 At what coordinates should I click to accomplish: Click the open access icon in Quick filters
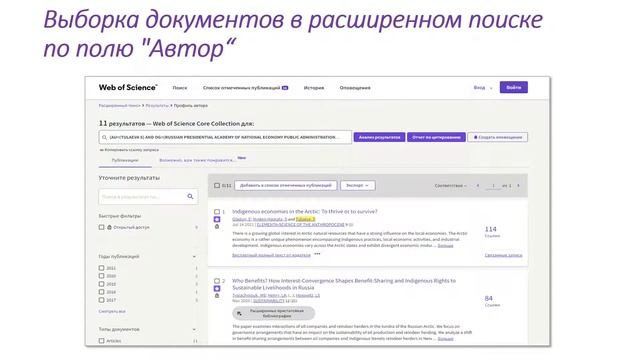[109, 227]
